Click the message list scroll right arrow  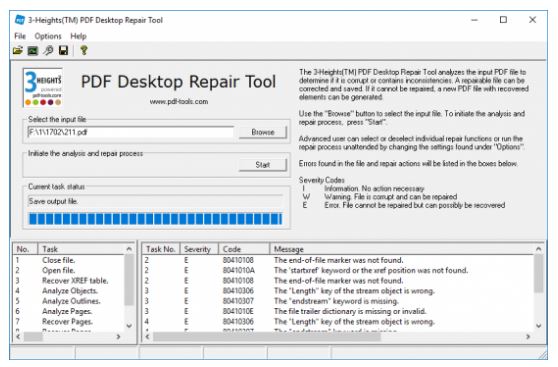(528, 336)
